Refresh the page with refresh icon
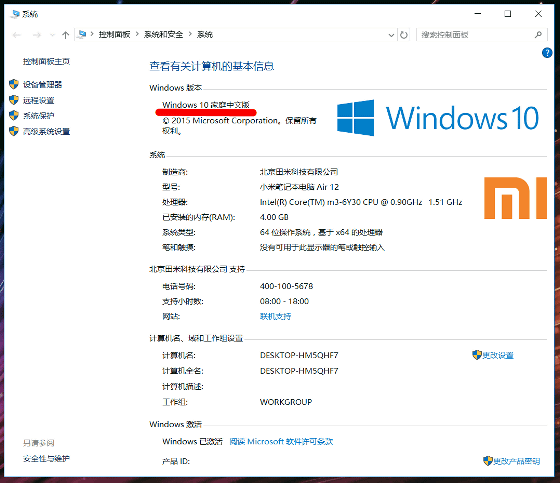560x483 pixels. pyautogui.click(x=404, y=35)
